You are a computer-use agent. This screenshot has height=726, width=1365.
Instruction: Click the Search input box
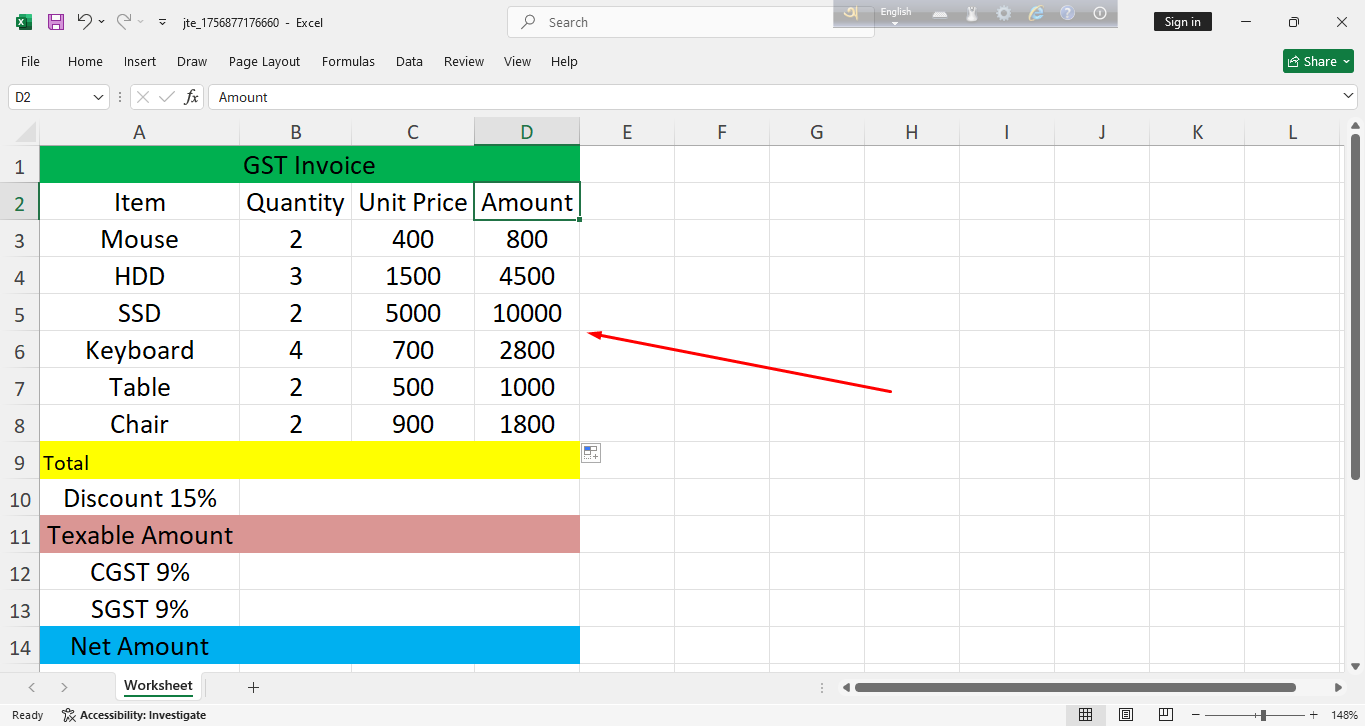pos(690,22)
